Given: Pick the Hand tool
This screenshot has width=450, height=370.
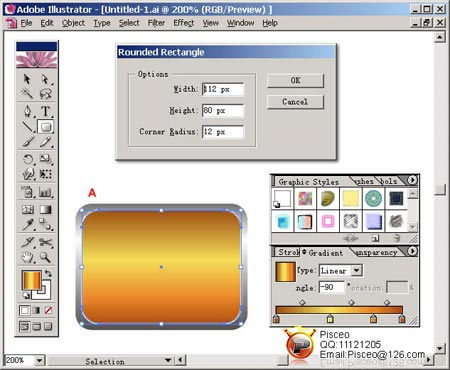Looking at the screenshot, I should pyautogui.click(x=27, y=257).
